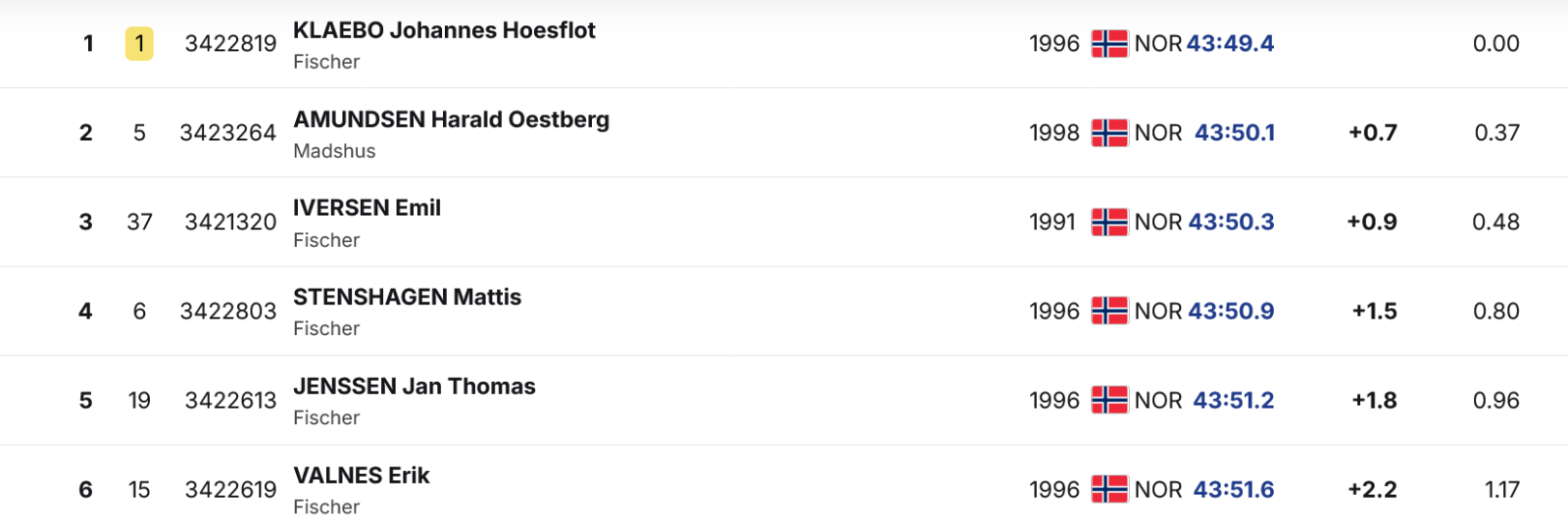Click bib number 37 in Iversen's row

(139, 222)
